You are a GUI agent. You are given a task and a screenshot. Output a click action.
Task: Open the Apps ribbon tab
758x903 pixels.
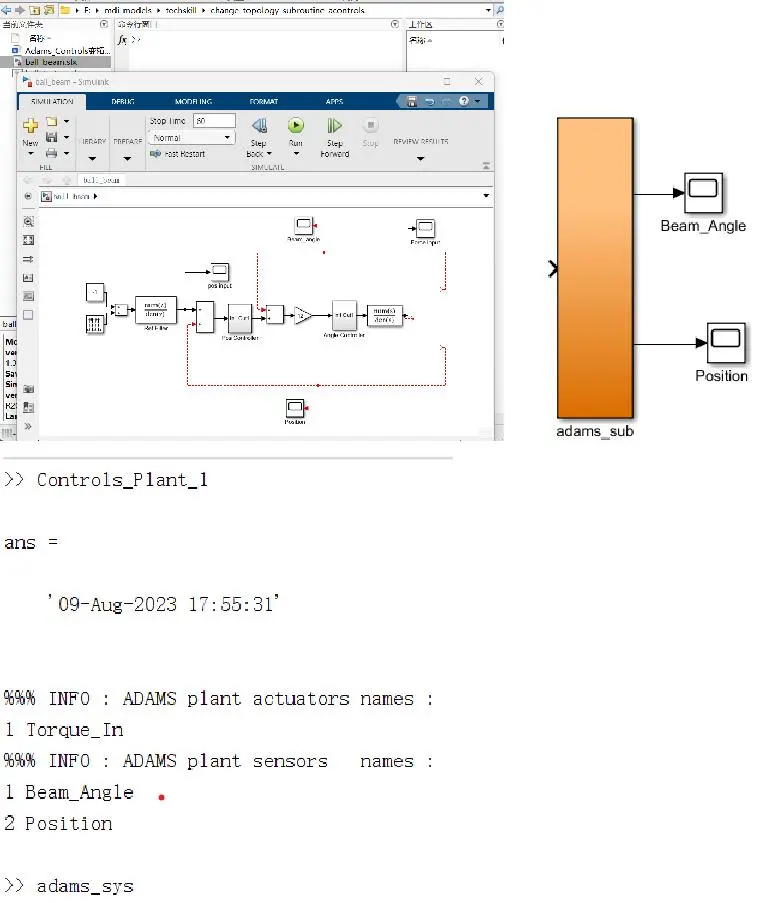(334, 101)
